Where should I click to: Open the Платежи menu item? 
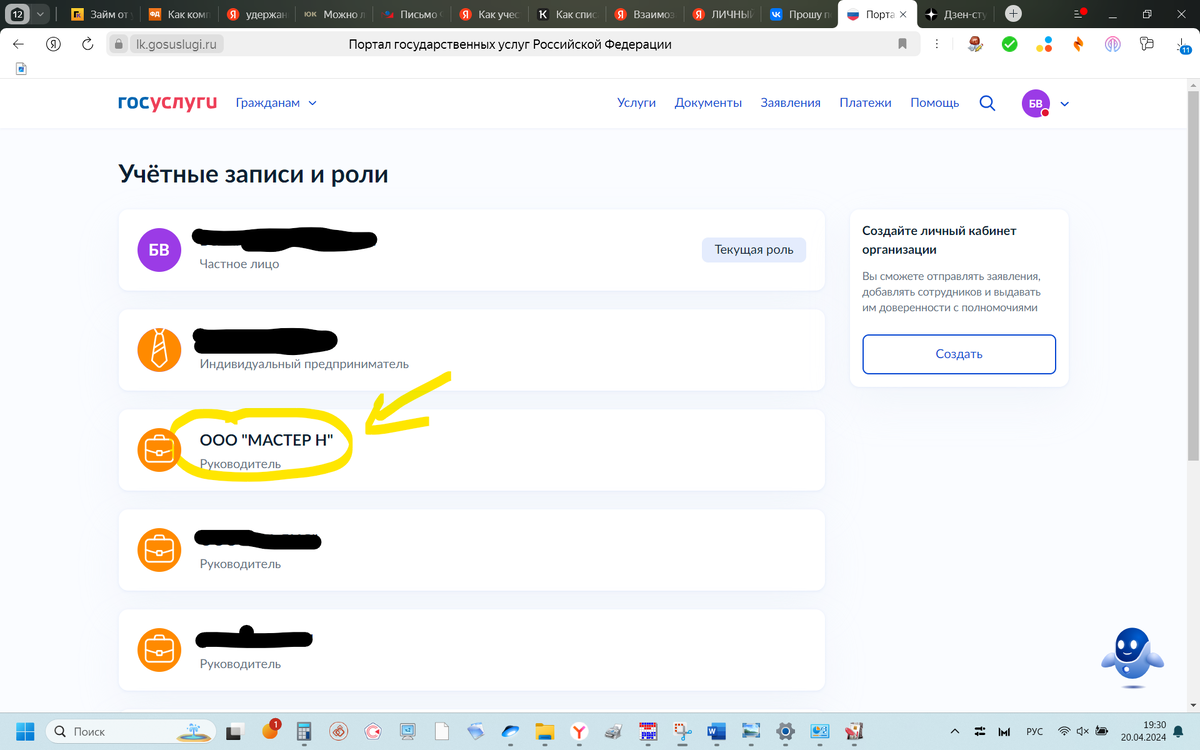pyautogui.click(x=865, y=102)
